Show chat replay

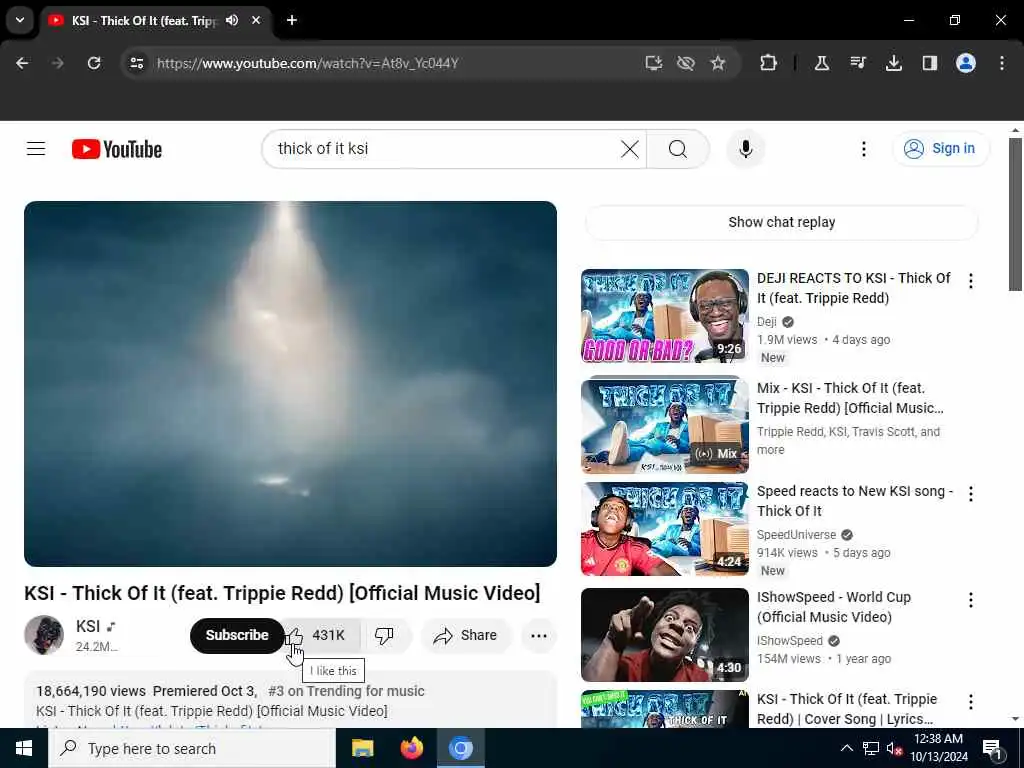(x=782, y=222)
